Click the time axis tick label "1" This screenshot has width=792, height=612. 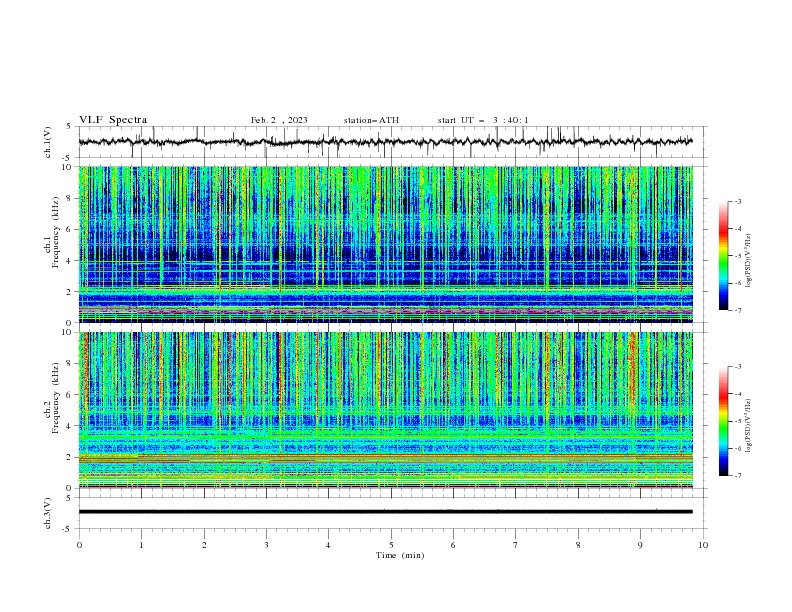[141, 545]
